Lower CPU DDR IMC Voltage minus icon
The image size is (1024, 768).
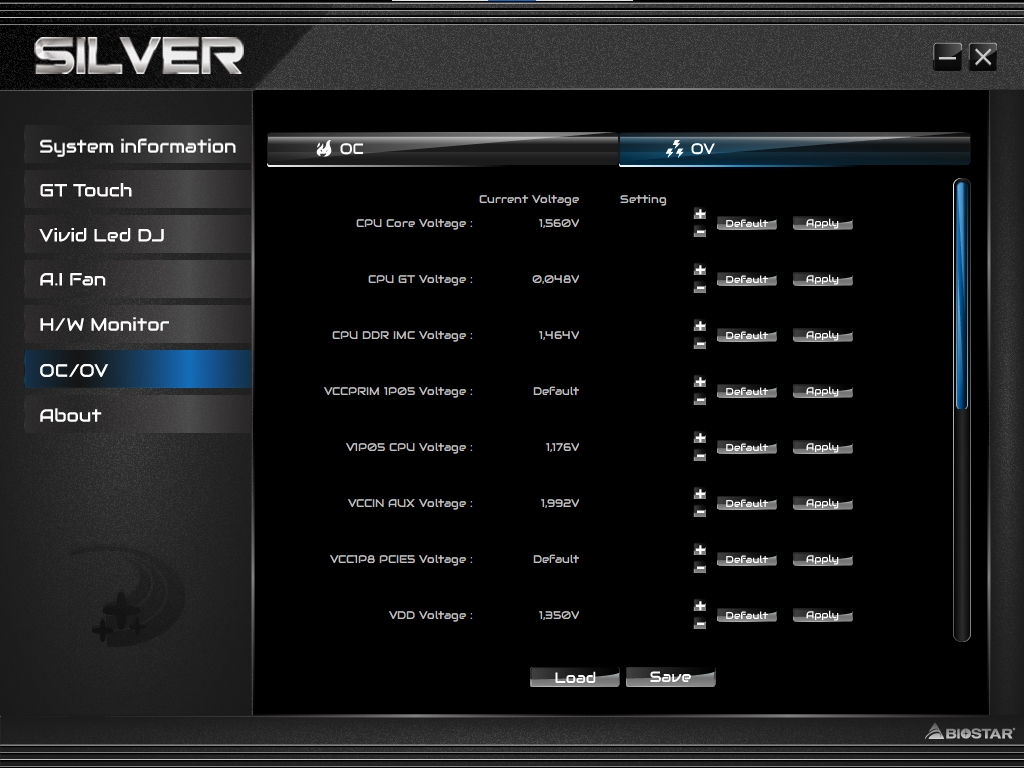coord(700,344)
